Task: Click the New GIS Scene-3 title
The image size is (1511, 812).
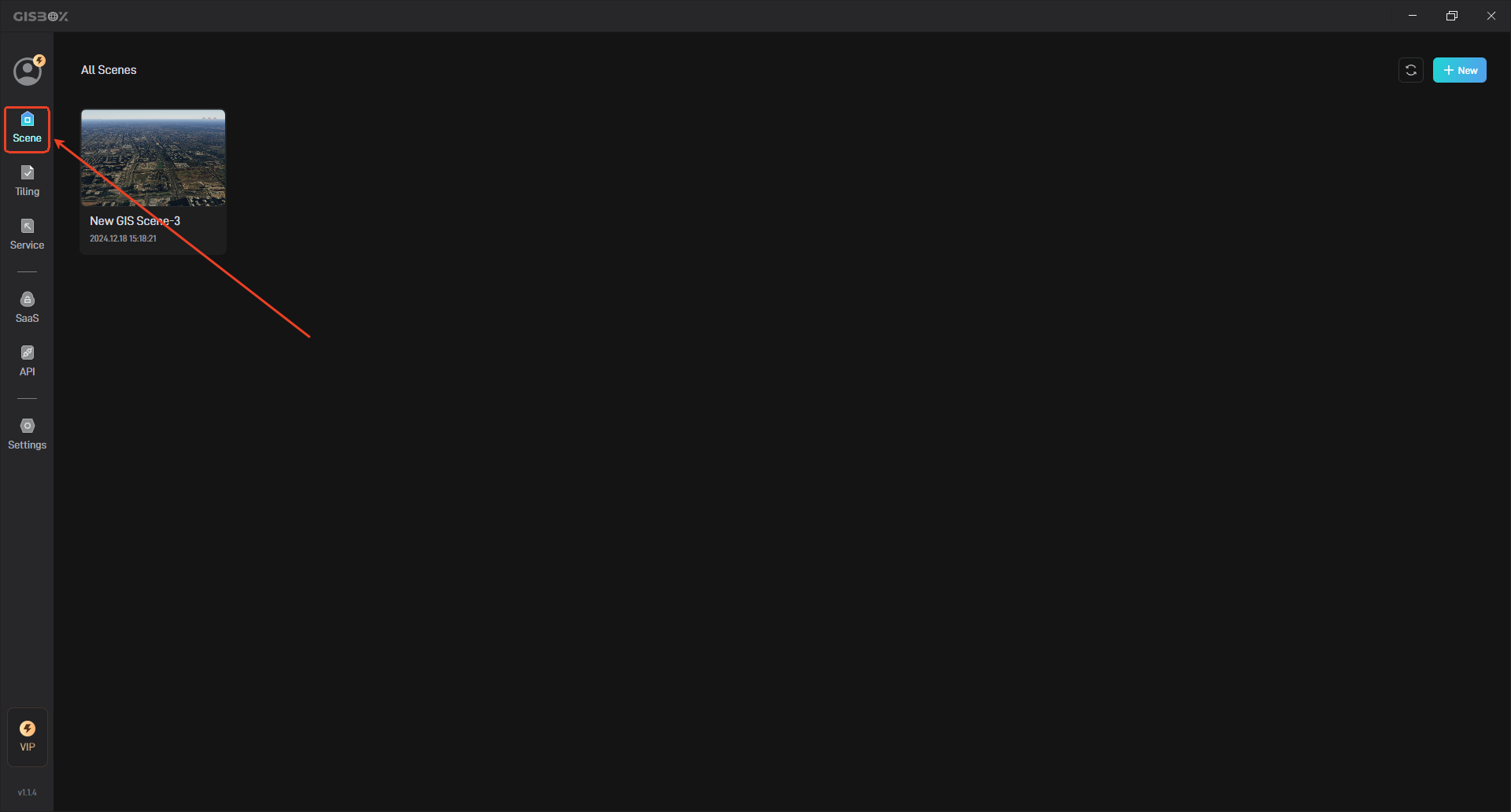Action: [135, 221]
